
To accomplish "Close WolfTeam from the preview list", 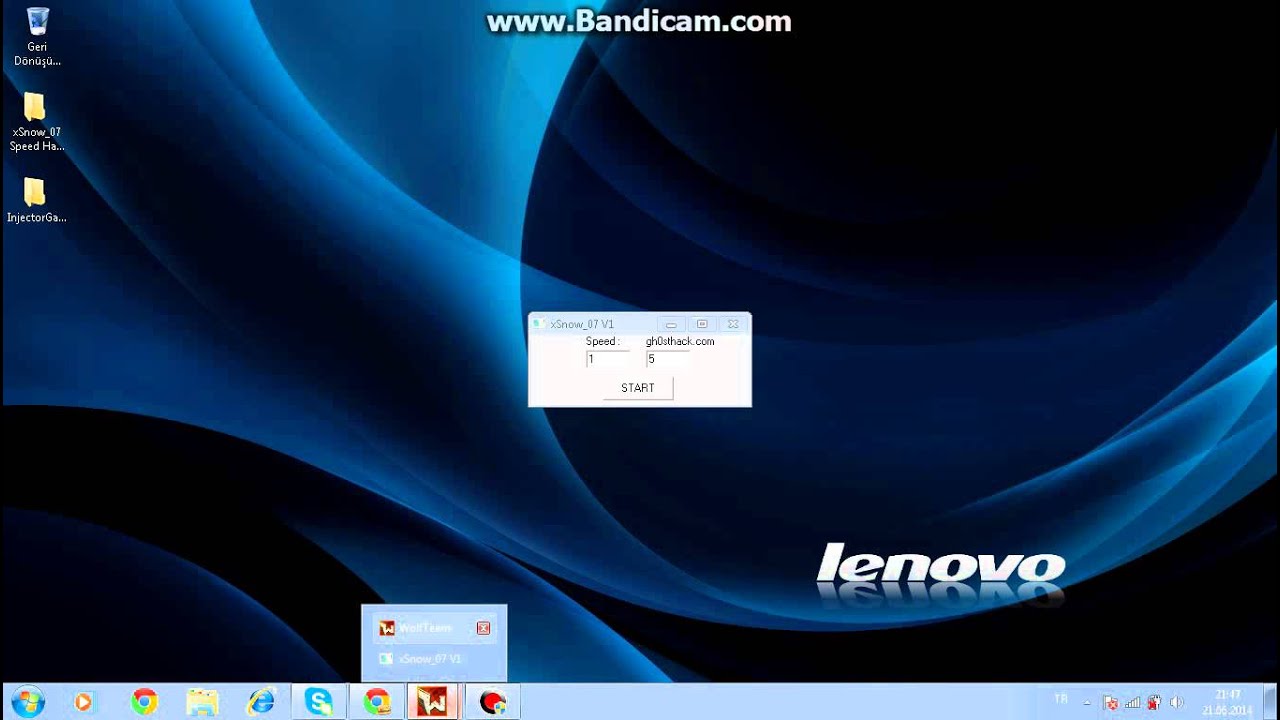I will click(x=484, y=628).
